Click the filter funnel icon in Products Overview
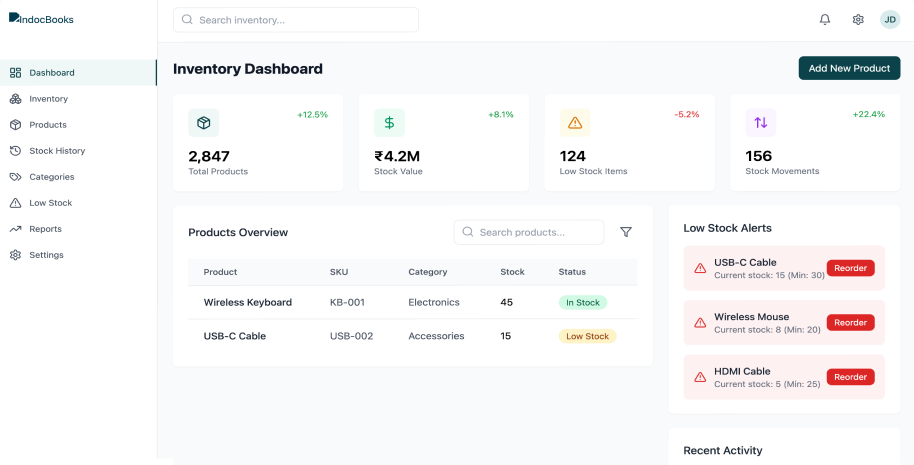The width and height of the screenshot is (914, 465). click(x=626, y=232)
